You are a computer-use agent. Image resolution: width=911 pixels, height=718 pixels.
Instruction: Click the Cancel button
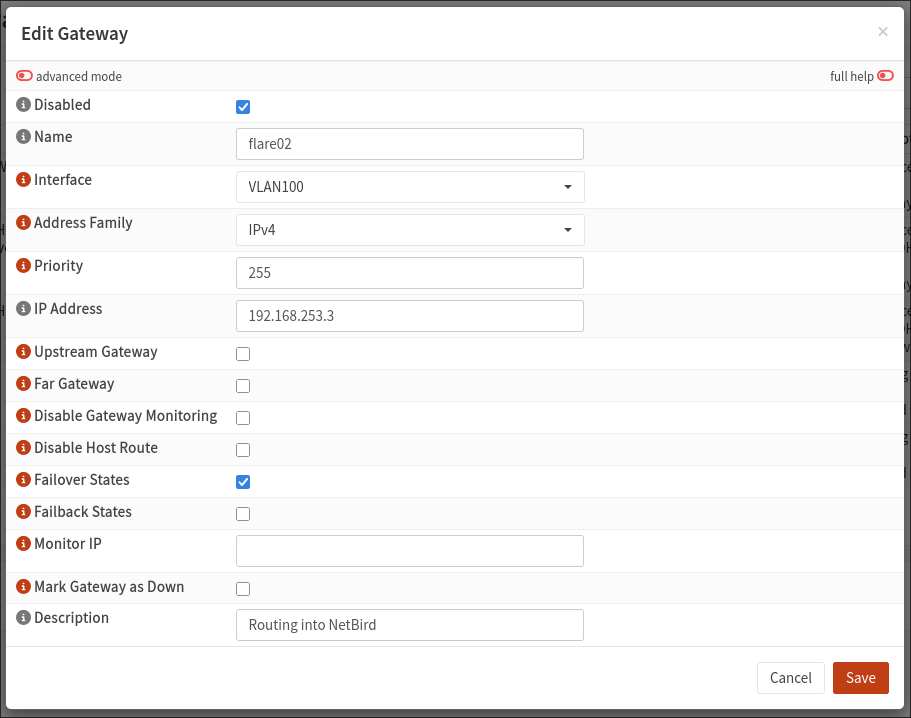[x=790, y=678]
